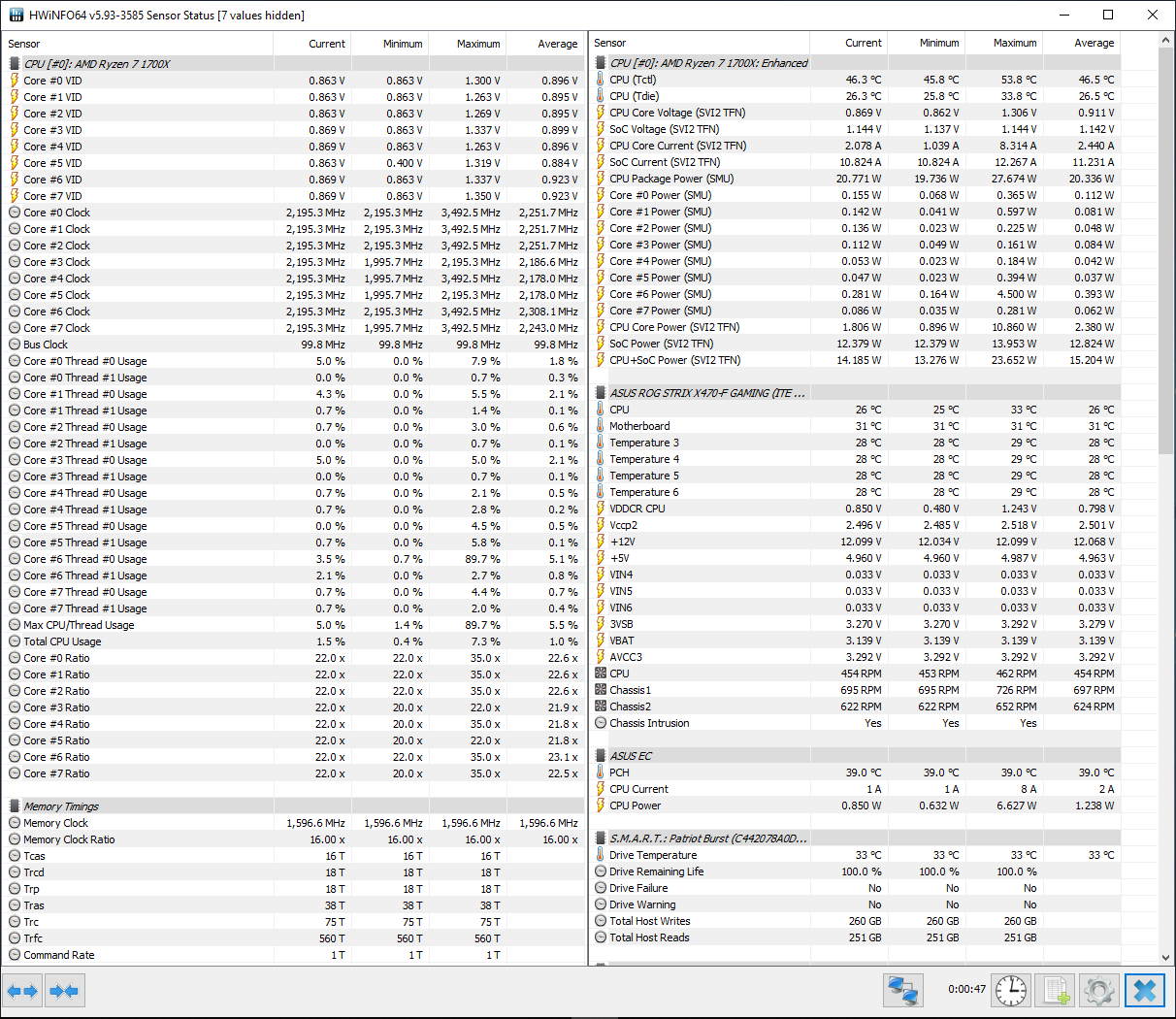Click the HWiNFO64 title bar app icon
This screenshot has height=1019, width=1176.
coord(16,15)
